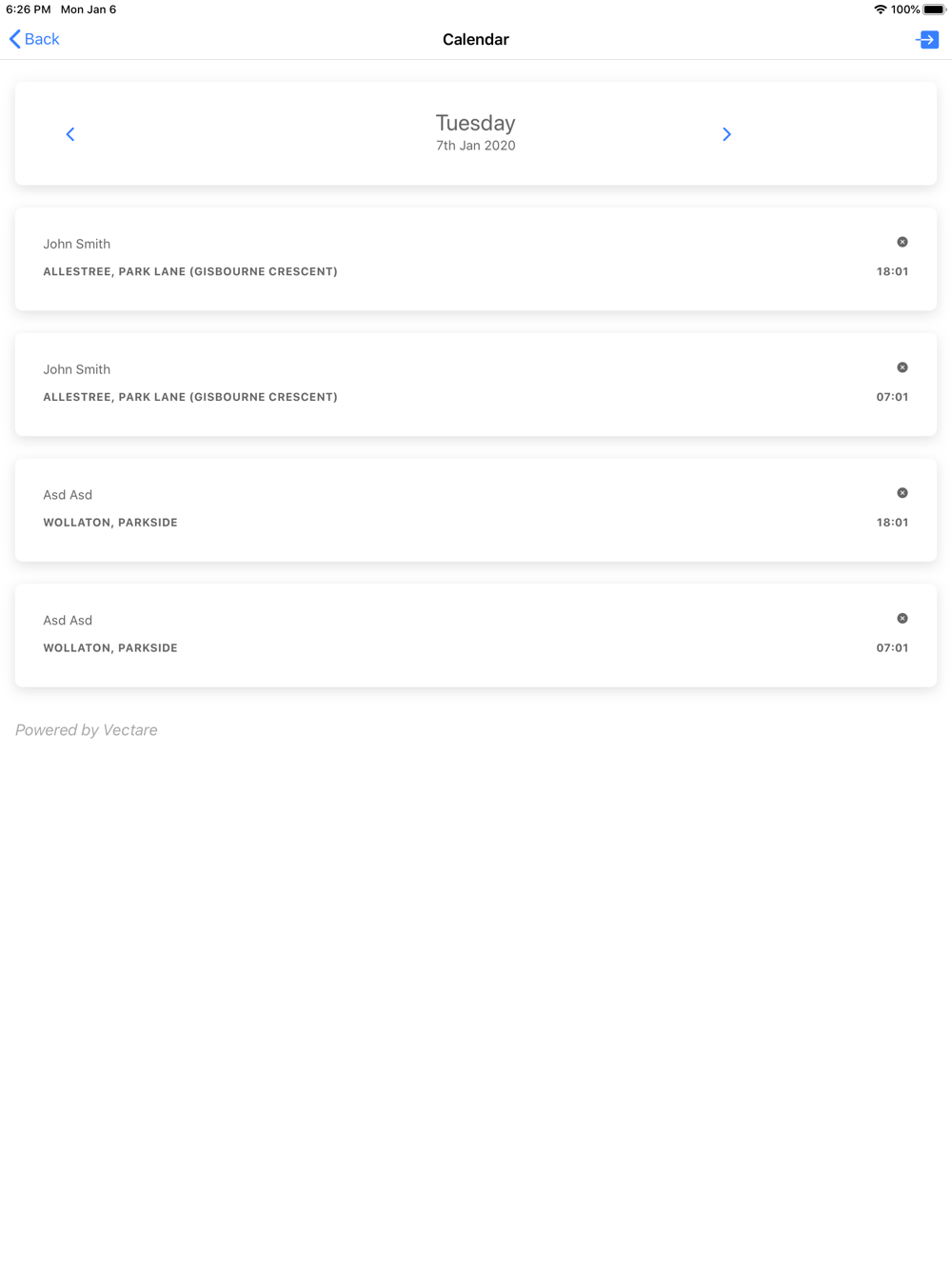
Task: Tap the blue logout arrow icon
Action: [927, 39]
